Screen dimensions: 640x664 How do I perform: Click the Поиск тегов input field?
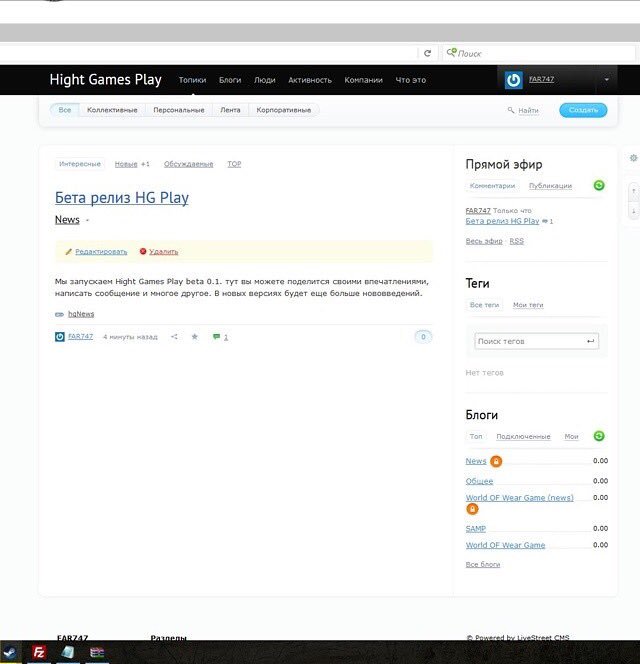[537, 341]
